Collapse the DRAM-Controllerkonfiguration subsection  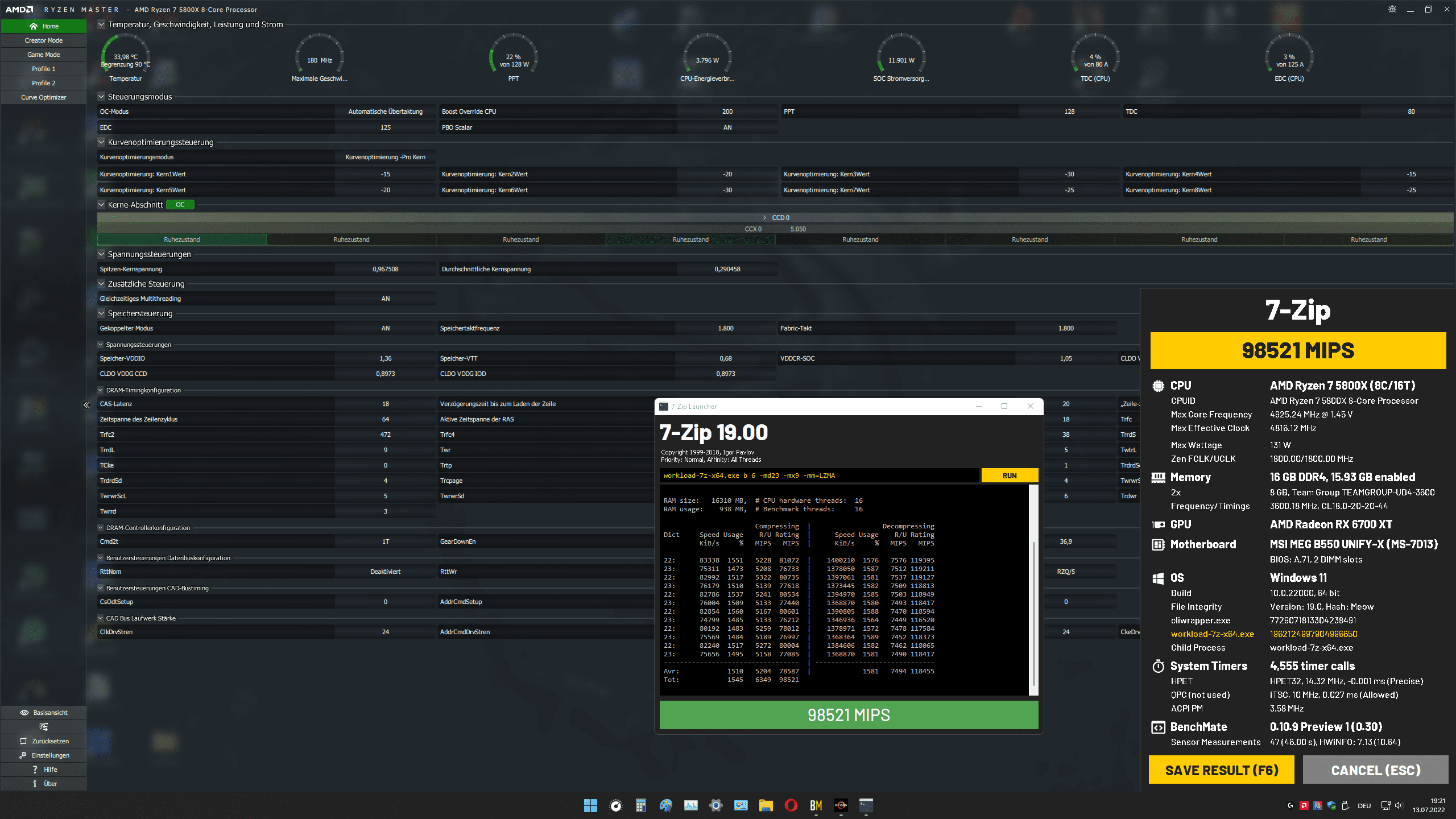click(x=101, y=528)
